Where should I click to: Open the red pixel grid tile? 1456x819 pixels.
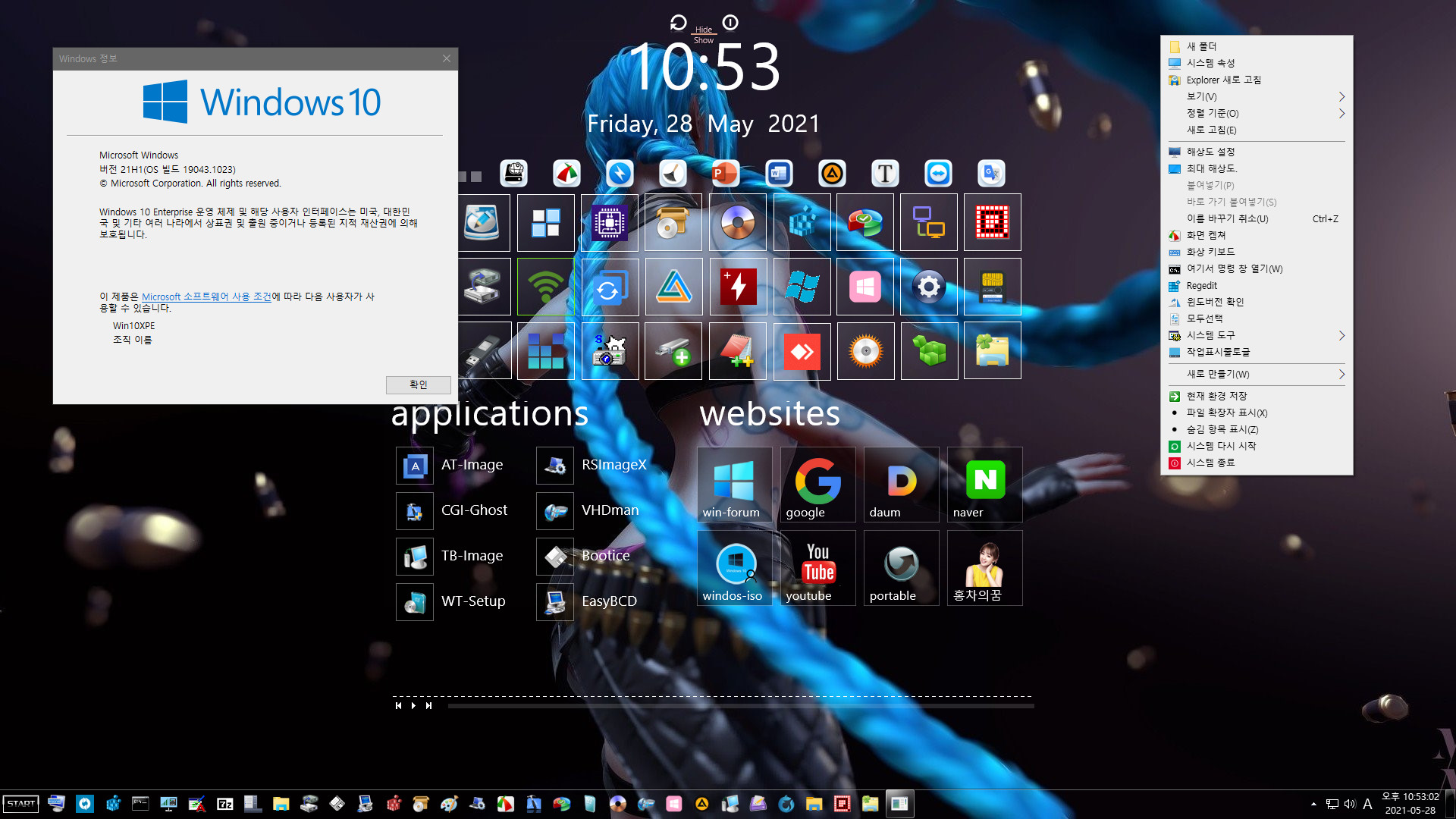click(x=993, y=222)
